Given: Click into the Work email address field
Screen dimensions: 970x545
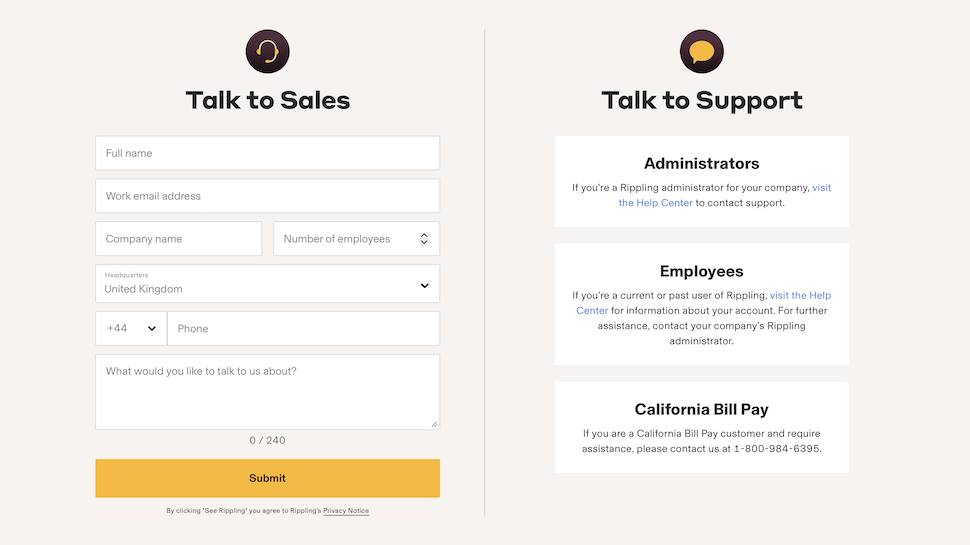Looking at the screenshot, I should 267,196.
